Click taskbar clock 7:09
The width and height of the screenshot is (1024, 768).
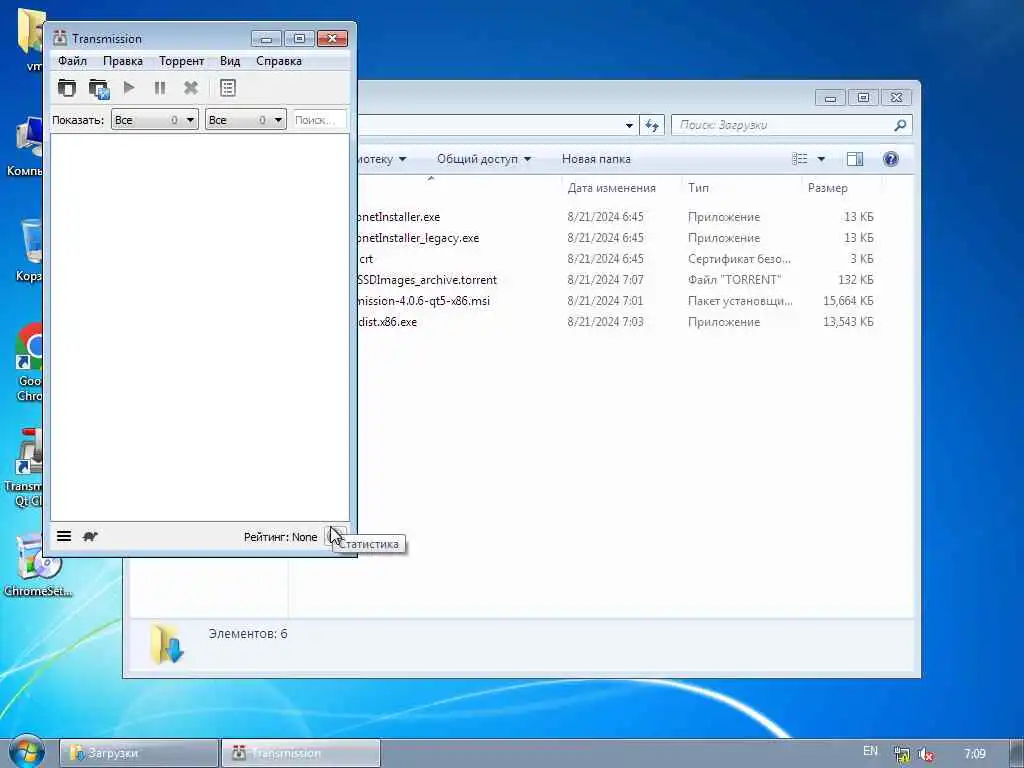[x=974, y=754]
